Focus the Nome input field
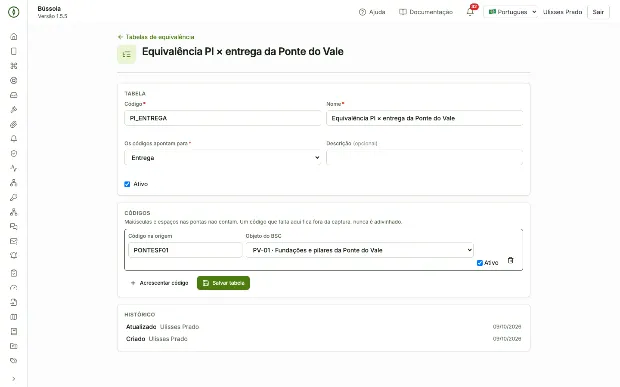The width and height of the screenshot is (620, 387). [x=424, y=118]
